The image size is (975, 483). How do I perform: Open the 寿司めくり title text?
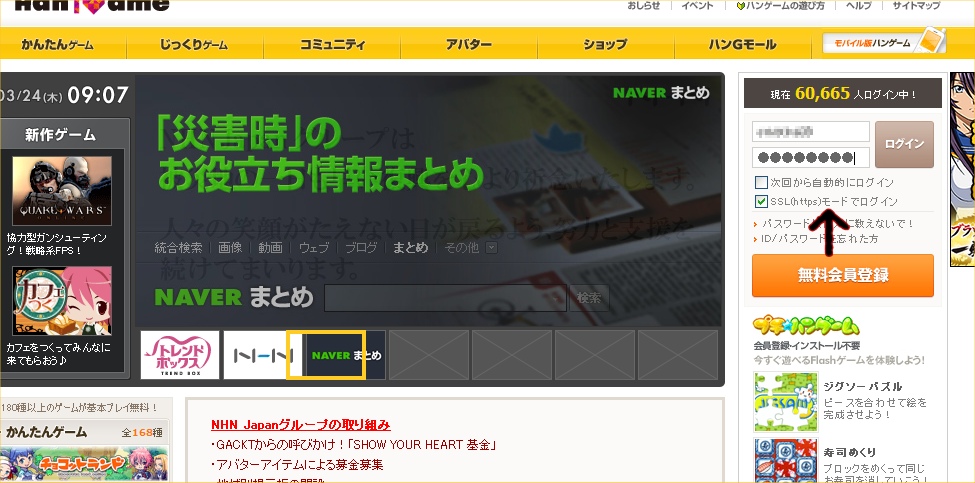point(849,453)
